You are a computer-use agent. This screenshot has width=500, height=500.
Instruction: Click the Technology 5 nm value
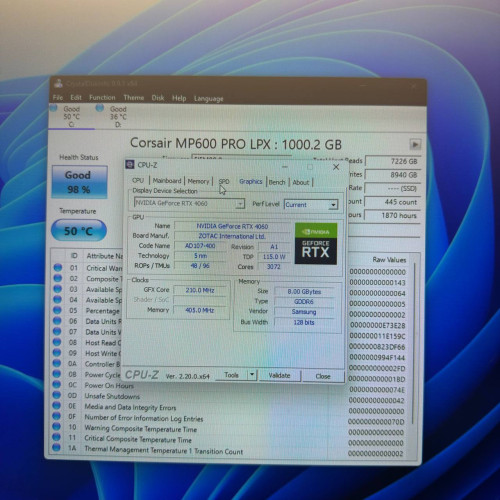point(200,256)
